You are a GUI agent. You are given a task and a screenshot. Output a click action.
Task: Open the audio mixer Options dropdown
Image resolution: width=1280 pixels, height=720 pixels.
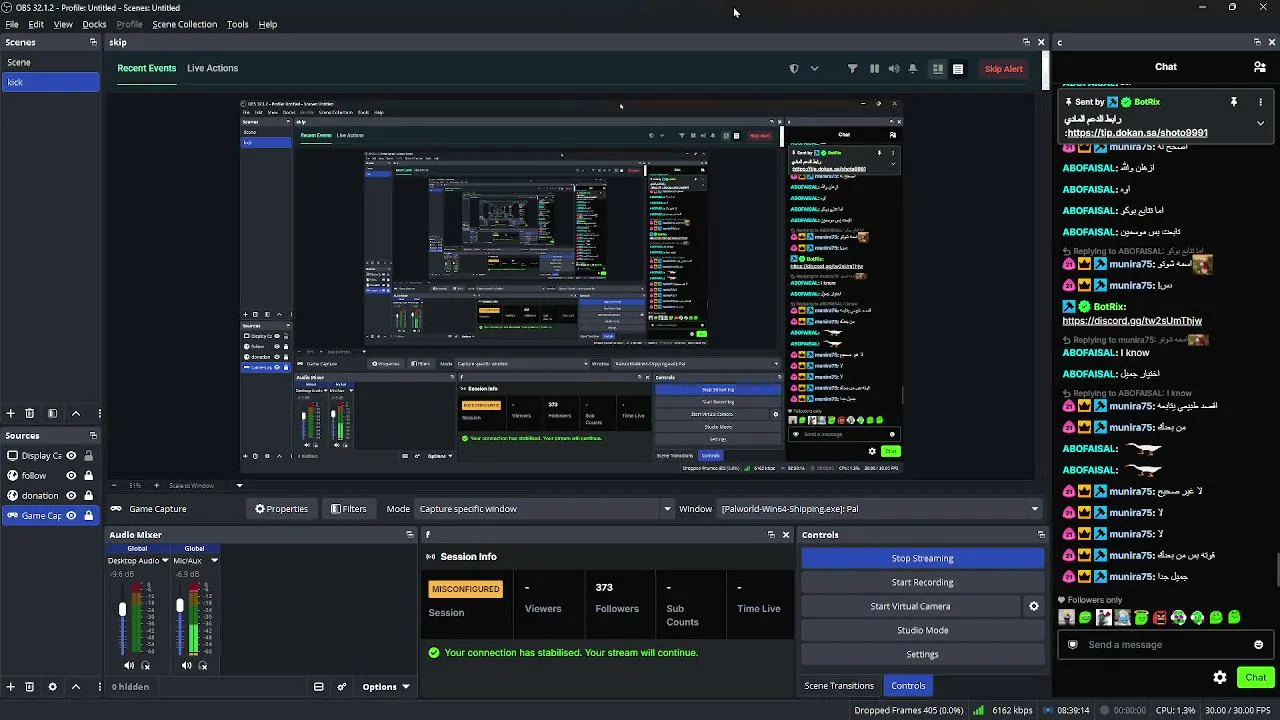pyautogui.click(x=385, y=687)
